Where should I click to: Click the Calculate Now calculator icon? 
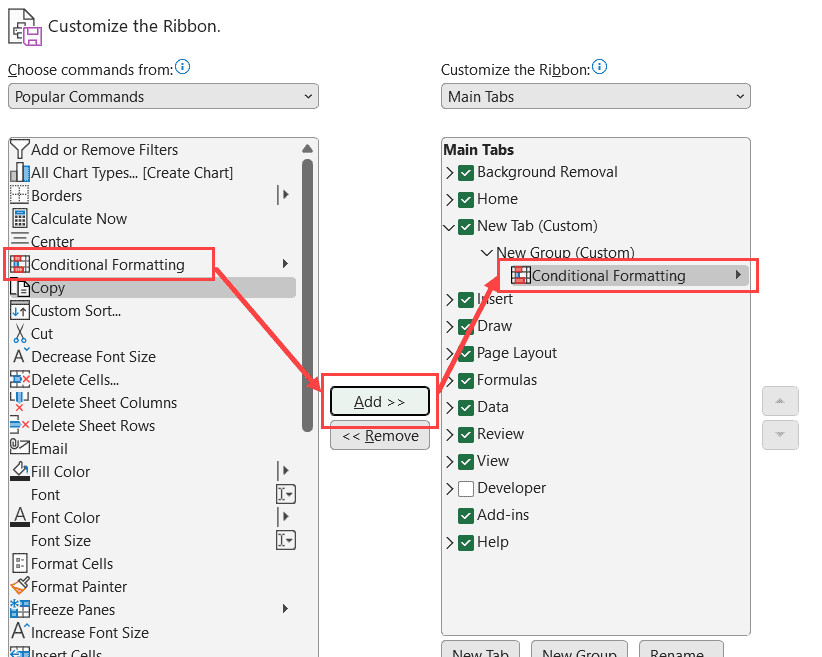pos(19,219)
